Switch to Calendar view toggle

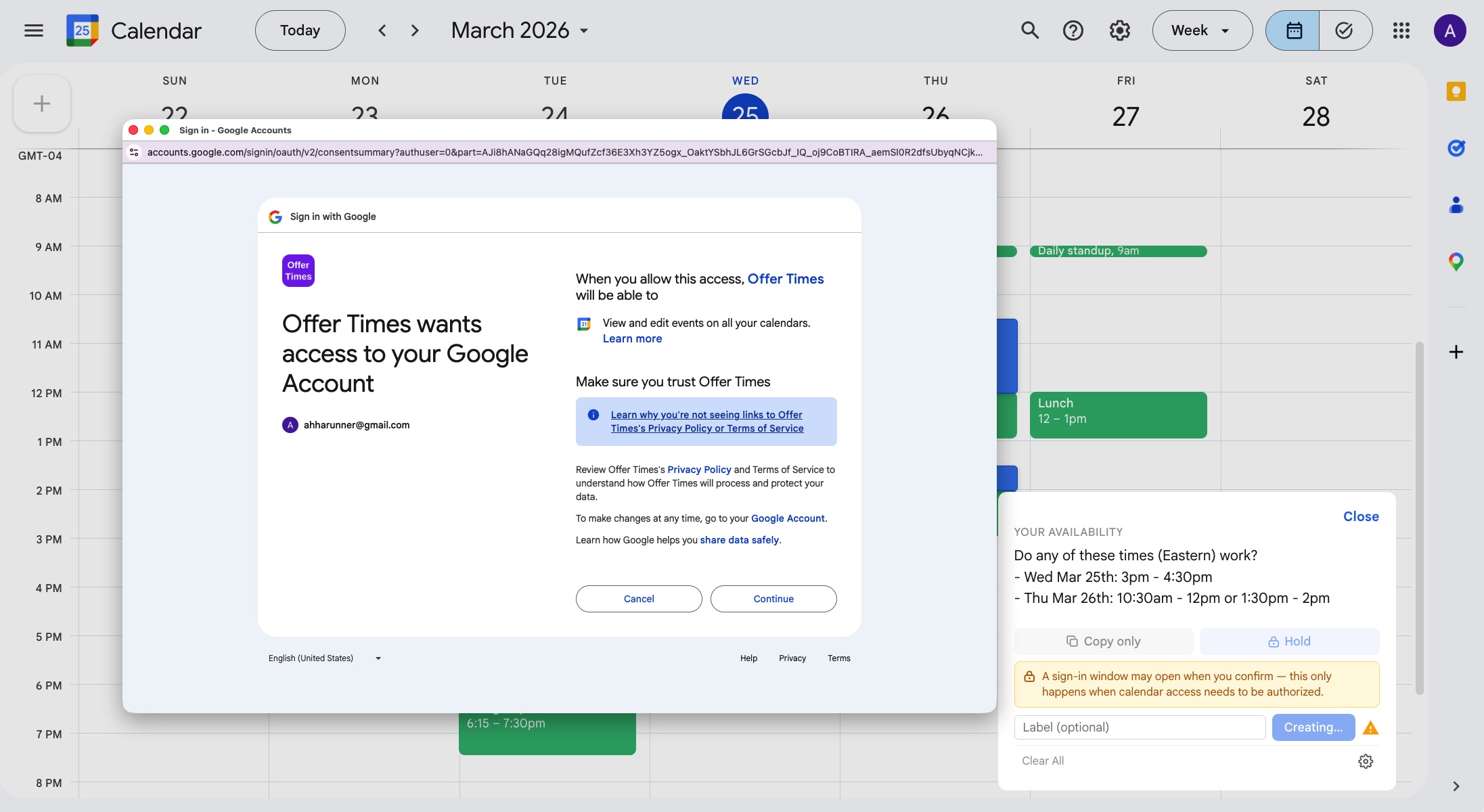1293,30
